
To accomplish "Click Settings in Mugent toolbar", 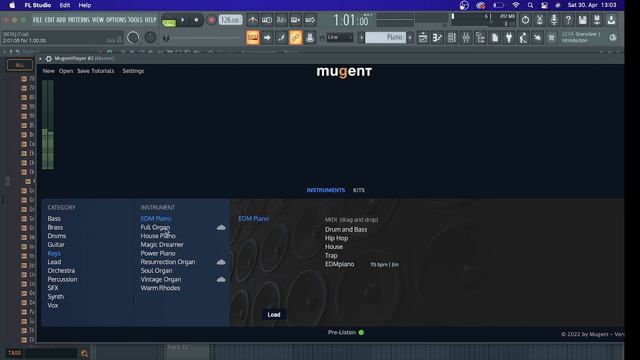I will coord(133,71).
